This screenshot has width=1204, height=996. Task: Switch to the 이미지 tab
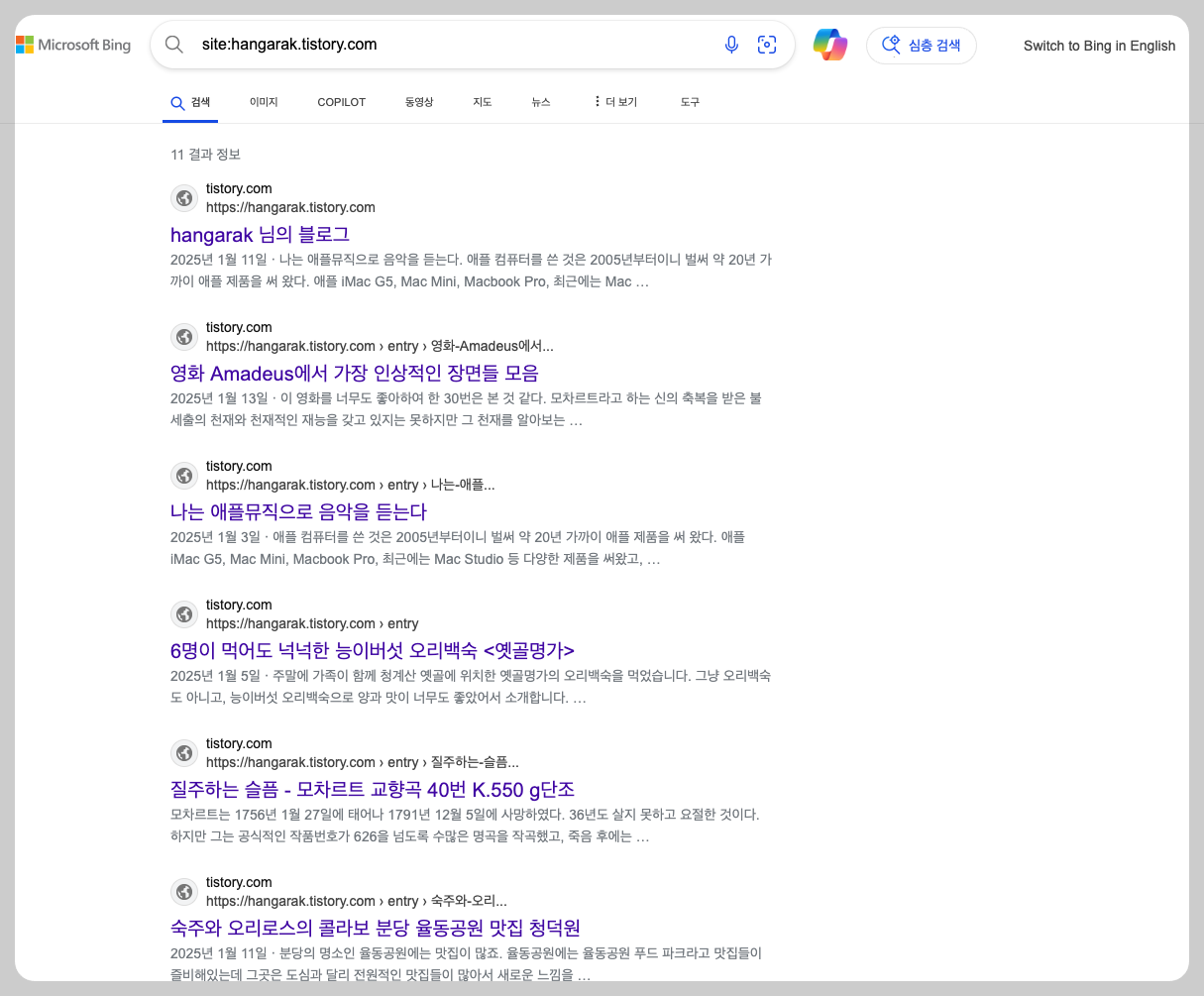[264, 102]
